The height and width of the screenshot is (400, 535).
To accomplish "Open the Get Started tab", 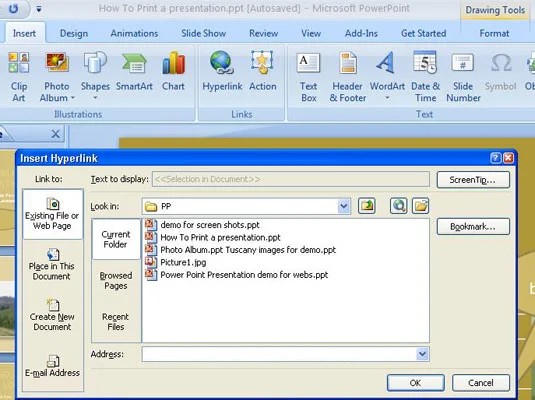I will (423, 33).
